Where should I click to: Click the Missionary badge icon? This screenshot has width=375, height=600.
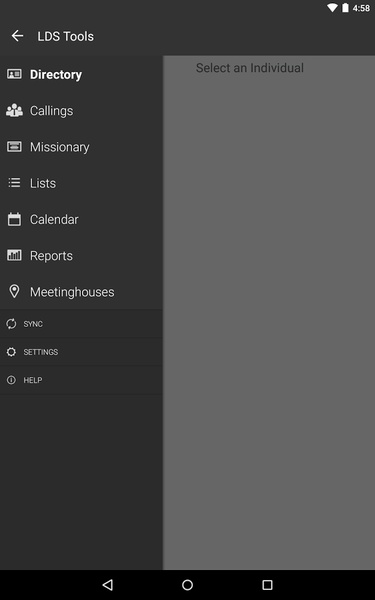[14, 147]
